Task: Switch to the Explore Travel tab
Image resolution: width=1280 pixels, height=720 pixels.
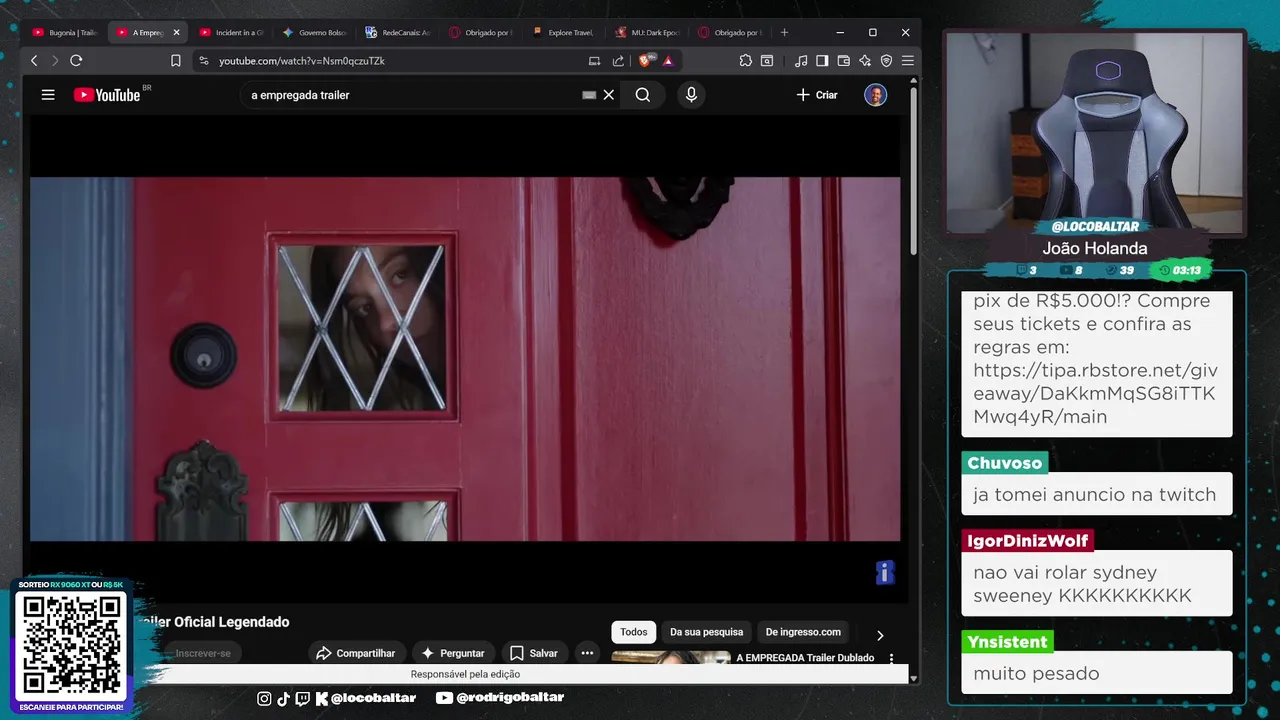Action: click(x=563, y=32)
